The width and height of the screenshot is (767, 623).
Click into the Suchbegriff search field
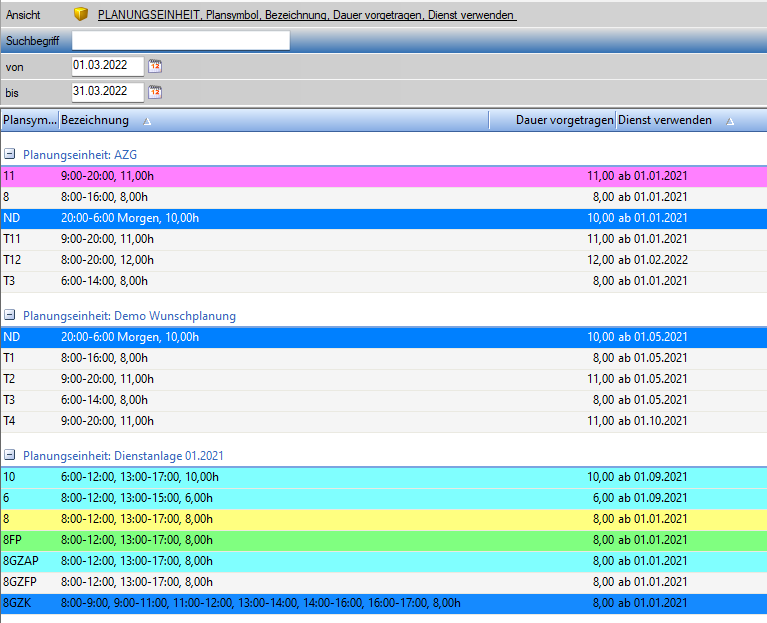pyautogui.click(x=180, y=41)
